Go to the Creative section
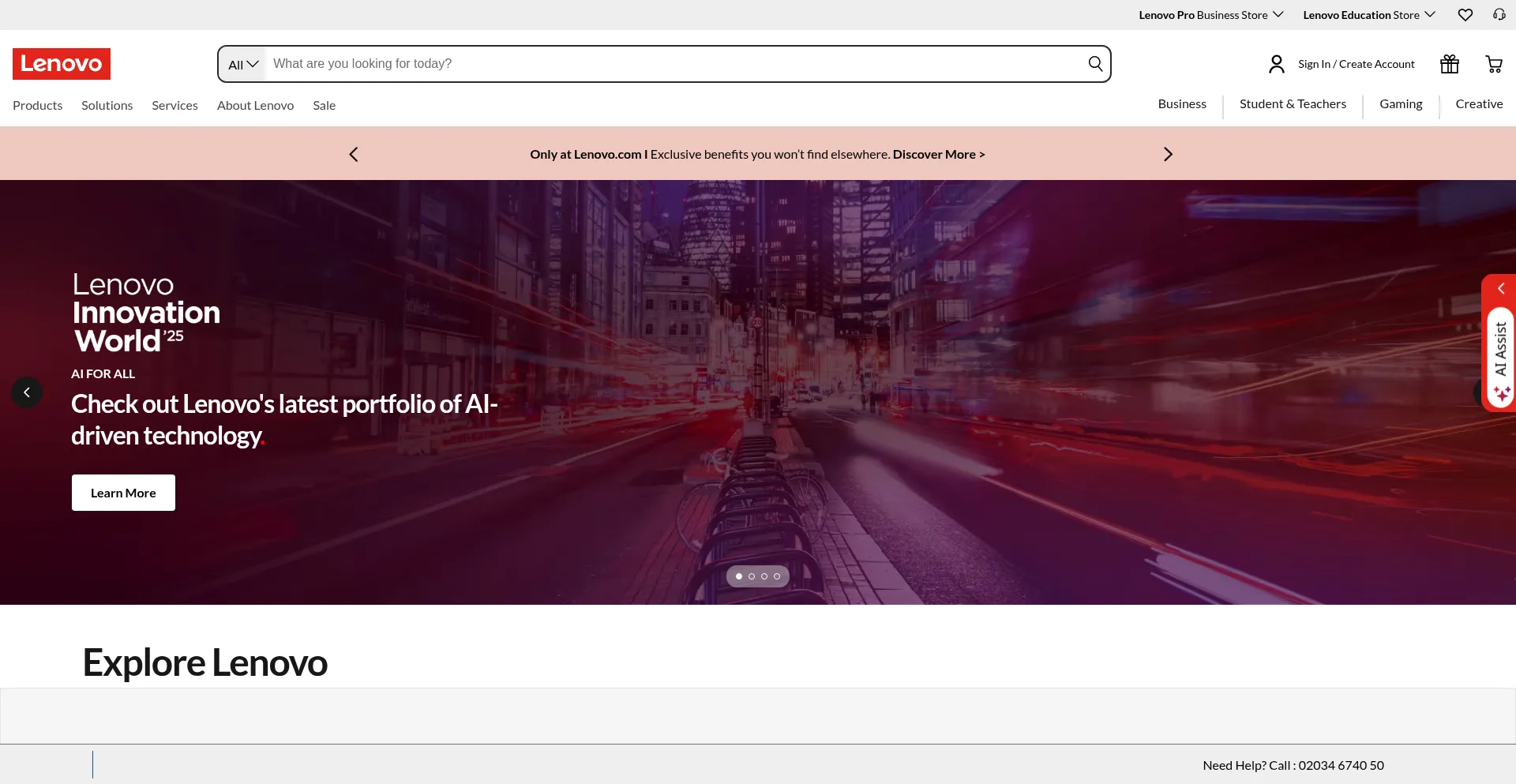Viewport: 1516px width, 784px height. coord(1480,104)
